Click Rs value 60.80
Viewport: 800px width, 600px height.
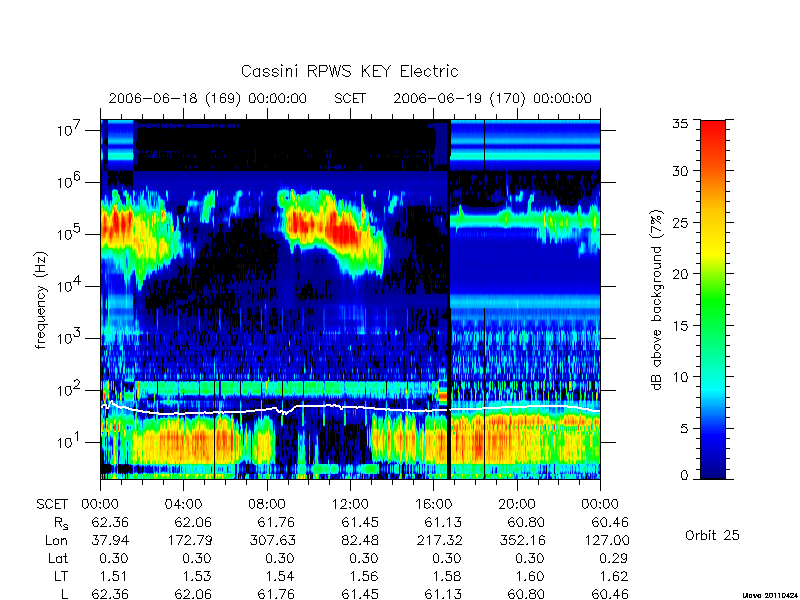click(526, 522)
